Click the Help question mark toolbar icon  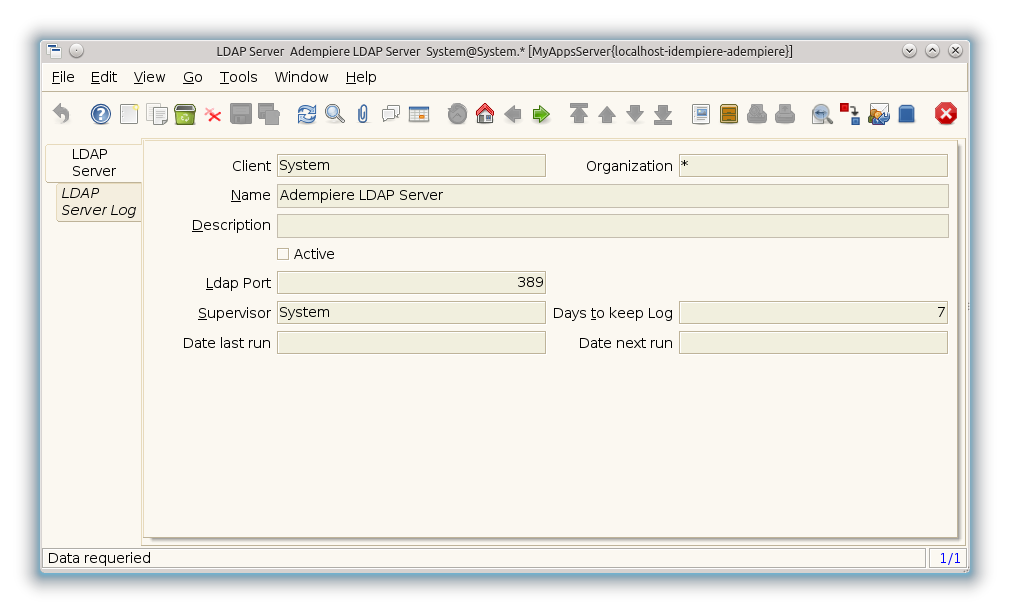tap(100, 114)
